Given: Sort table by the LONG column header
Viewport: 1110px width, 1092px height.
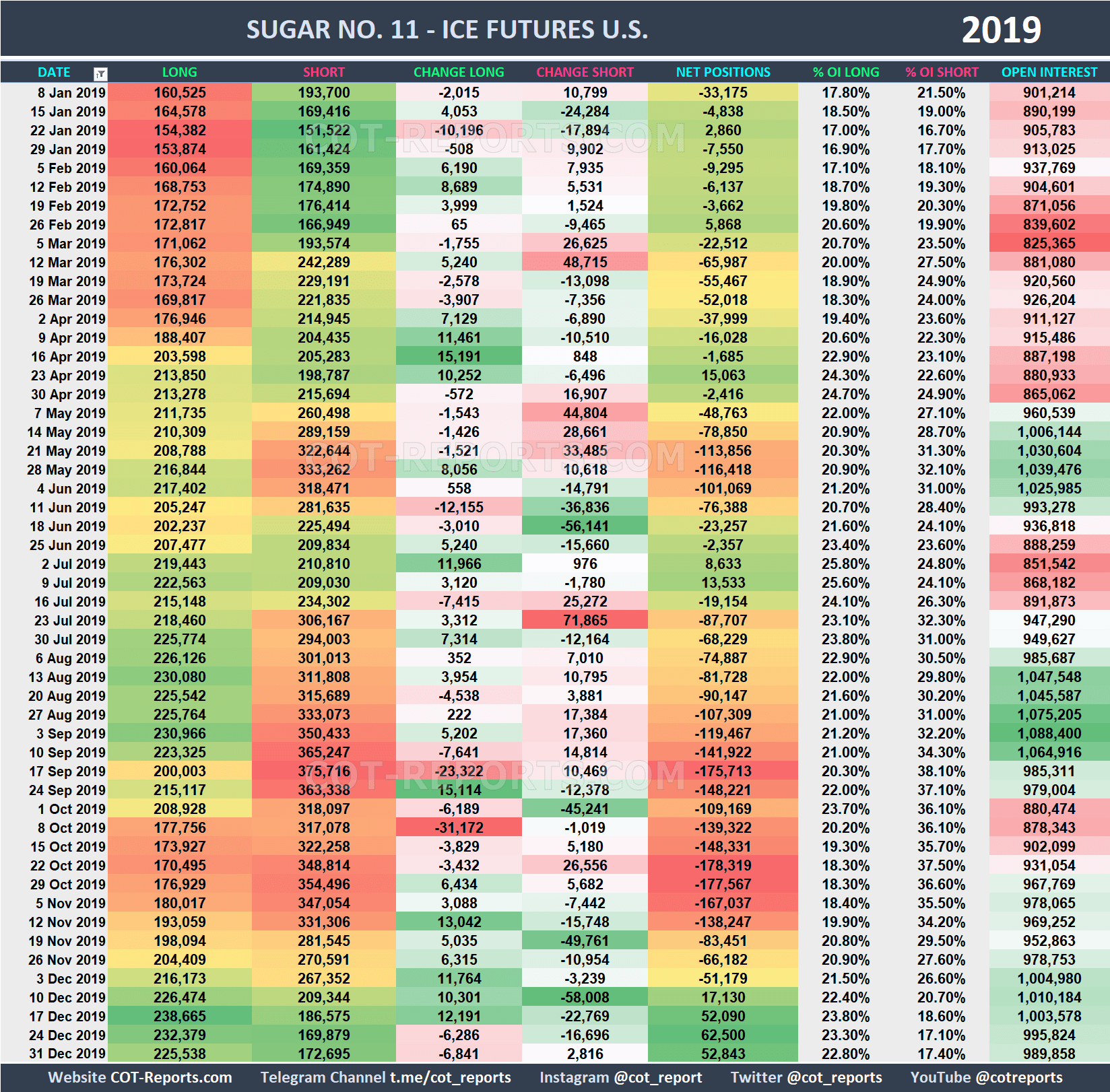Looking at the screenshot, I should coord(179,72).
